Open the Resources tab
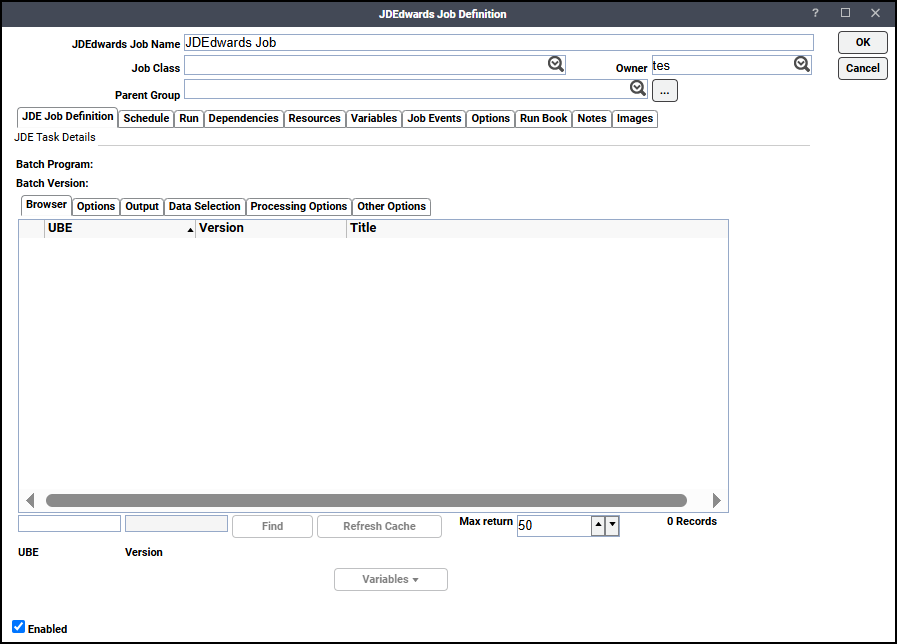 [x=315, y=118]
